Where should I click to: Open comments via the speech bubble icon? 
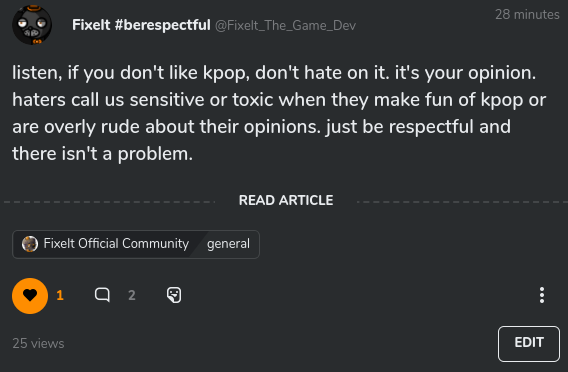click(102, 295)
